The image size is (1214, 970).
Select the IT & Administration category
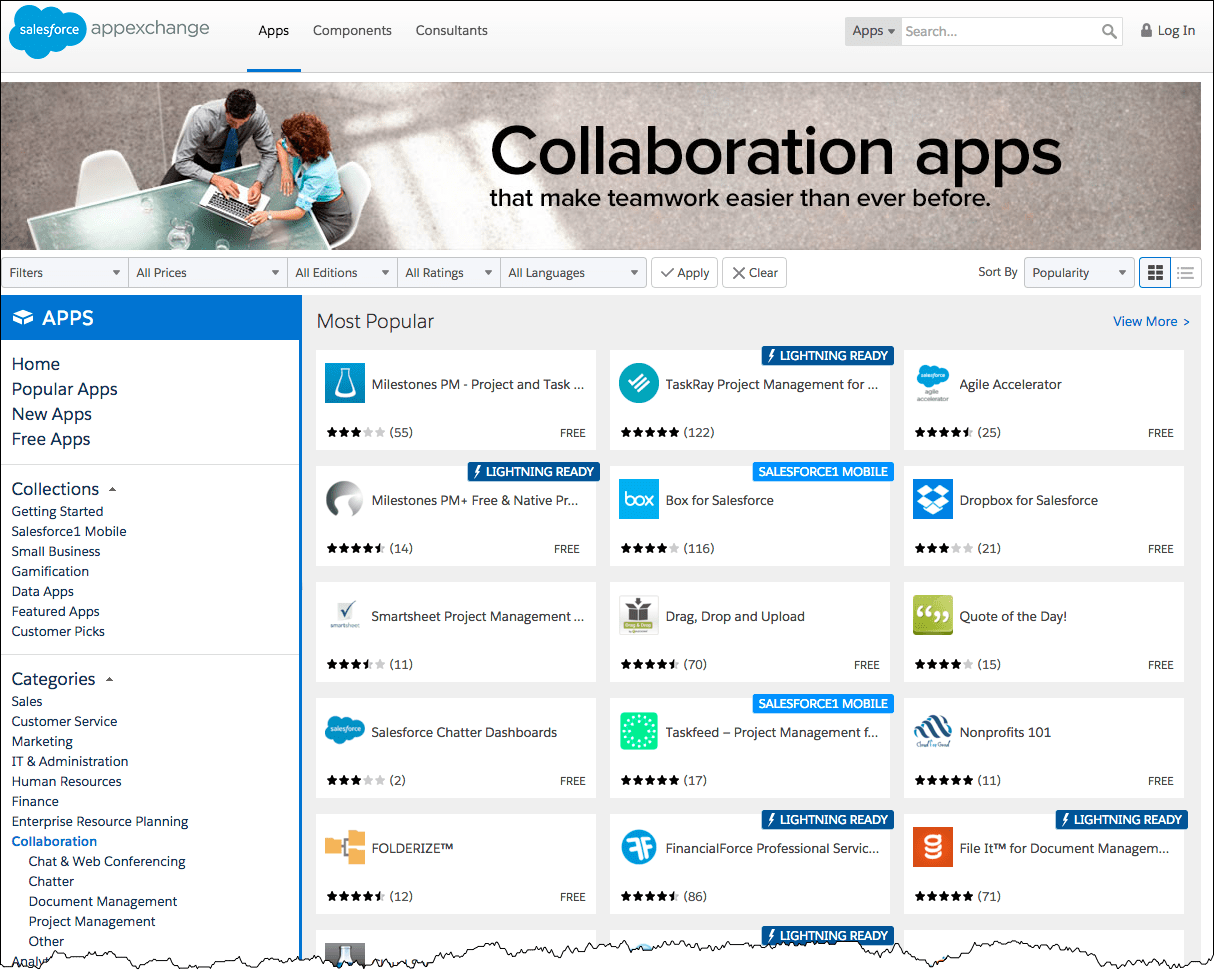pos(70,761)
